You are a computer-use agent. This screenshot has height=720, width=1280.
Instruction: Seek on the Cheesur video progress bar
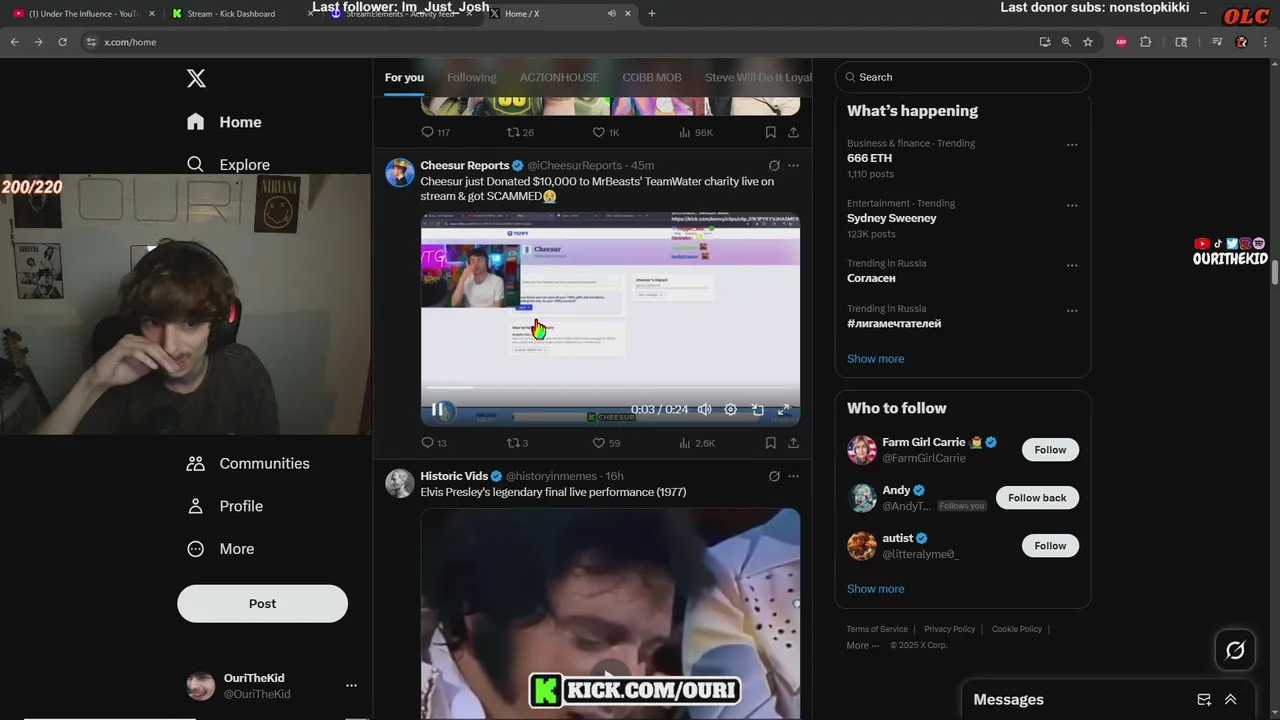click(x=610, y=387)
